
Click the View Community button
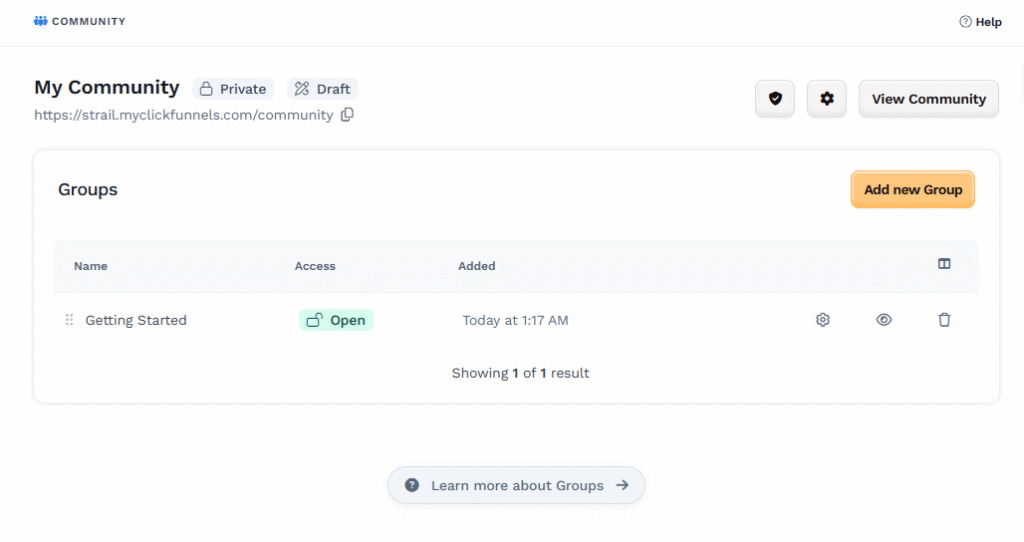click(x=929, y=99)
